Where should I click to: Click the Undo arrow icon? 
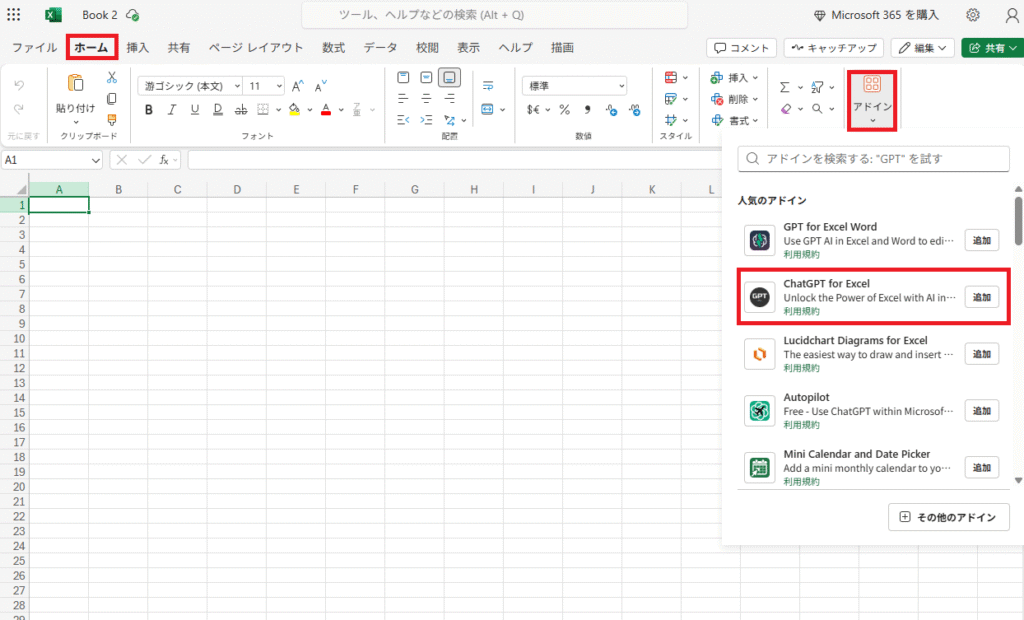19,85
